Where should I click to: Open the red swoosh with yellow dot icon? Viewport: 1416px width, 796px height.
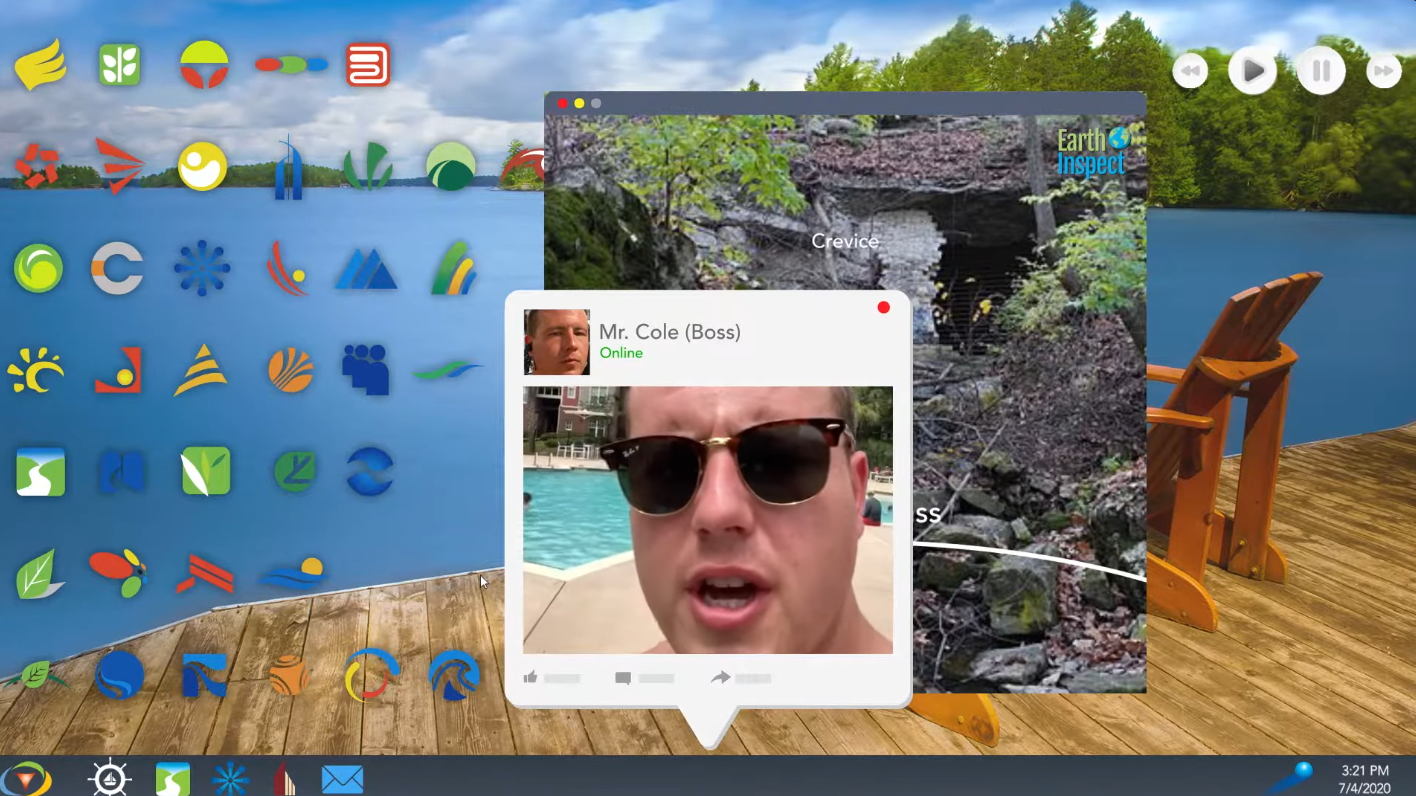tap(287, 268)
